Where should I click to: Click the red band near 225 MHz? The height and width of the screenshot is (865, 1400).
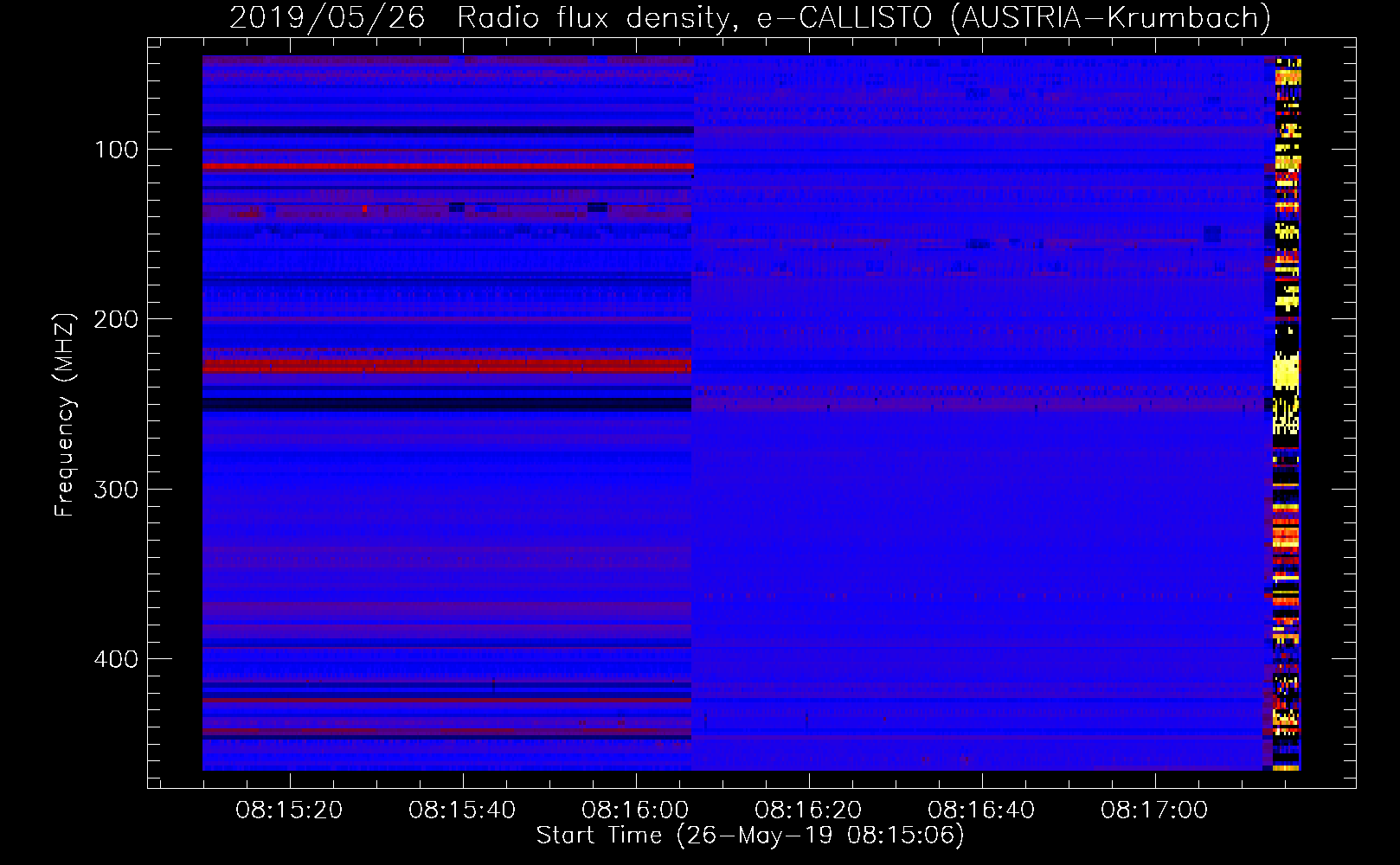[x=447, y=365]
